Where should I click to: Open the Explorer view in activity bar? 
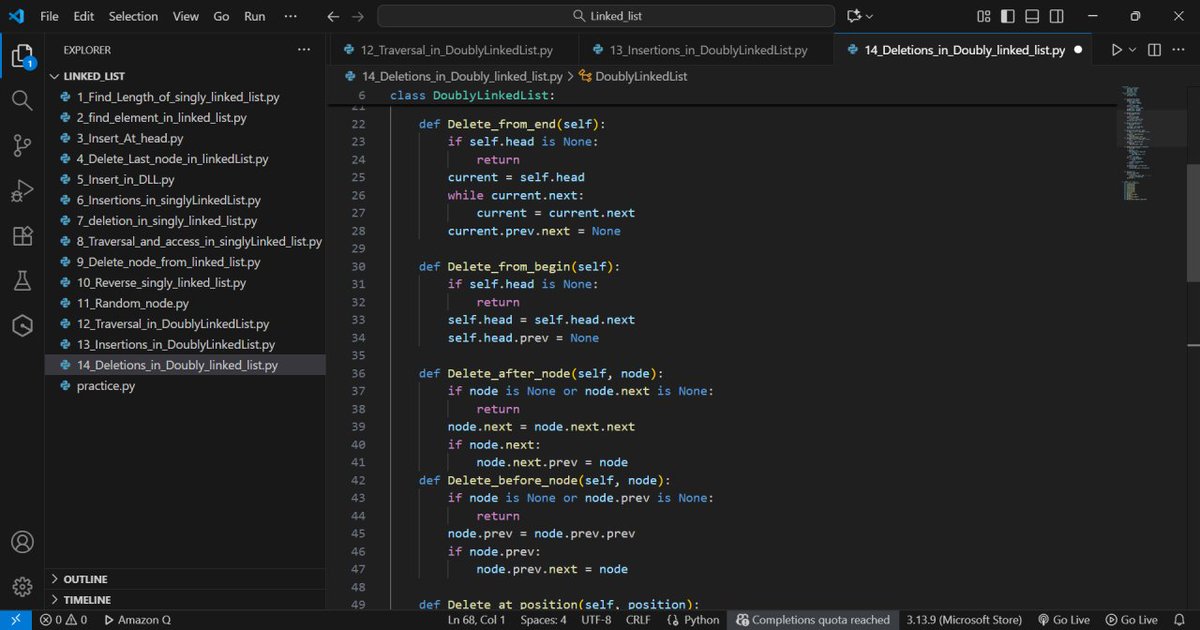pos(22,56)
